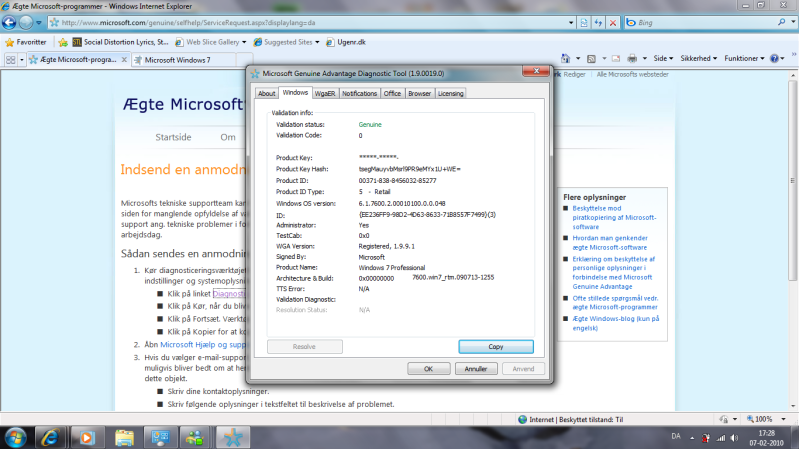Image resolution: width=799 pixels, height=449 pixels.
Task: Switch to the Microsoft Windows 7 browser tab
Action: click(x=183, y=60)
